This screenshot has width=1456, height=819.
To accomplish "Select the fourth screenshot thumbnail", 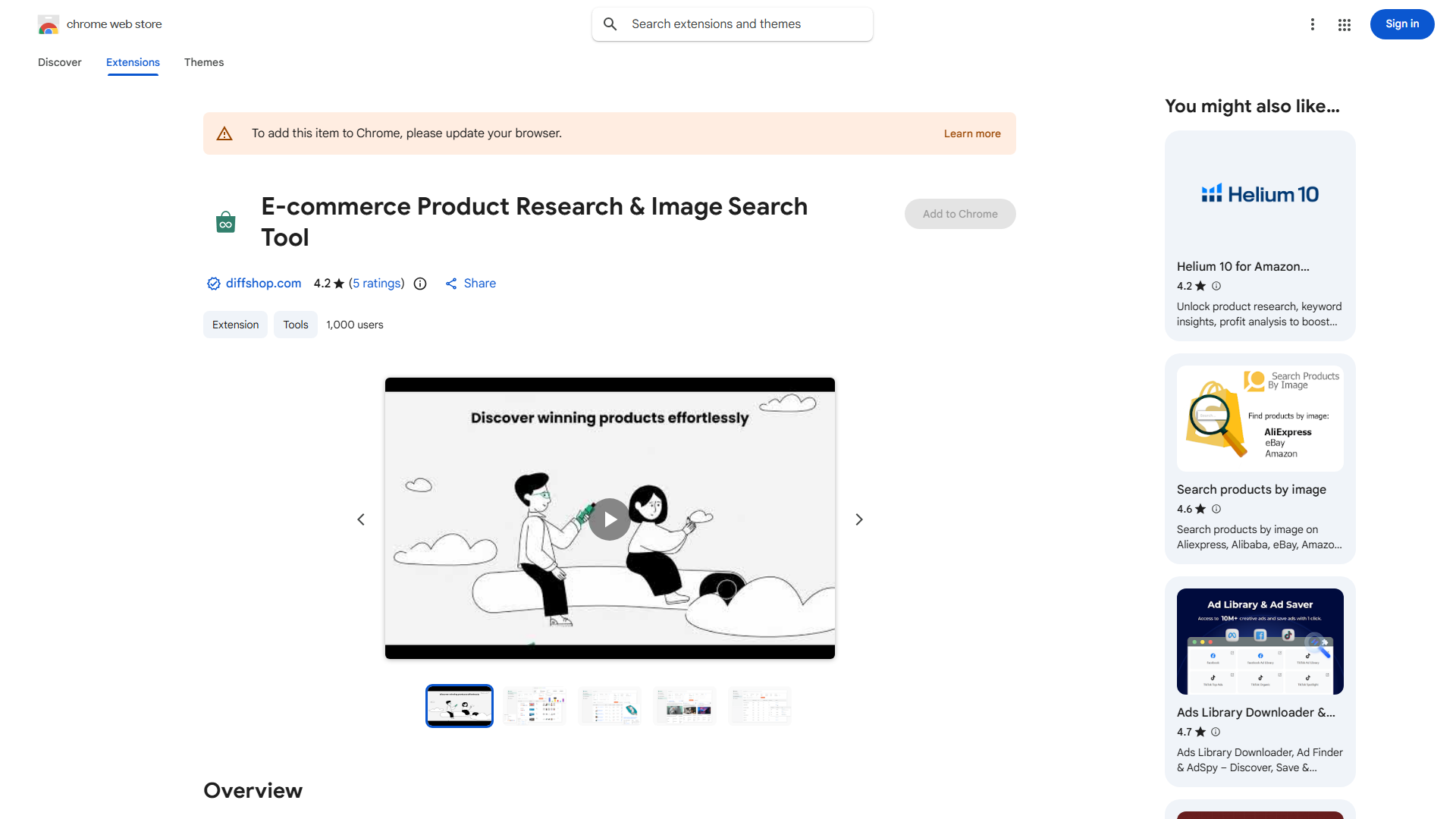I will click(x=684, y=705).
